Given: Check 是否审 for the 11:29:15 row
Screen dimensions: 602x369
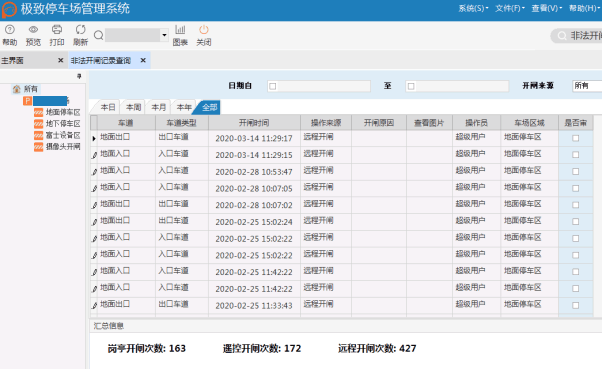Looking at the screenshot, I should point(576,154).
